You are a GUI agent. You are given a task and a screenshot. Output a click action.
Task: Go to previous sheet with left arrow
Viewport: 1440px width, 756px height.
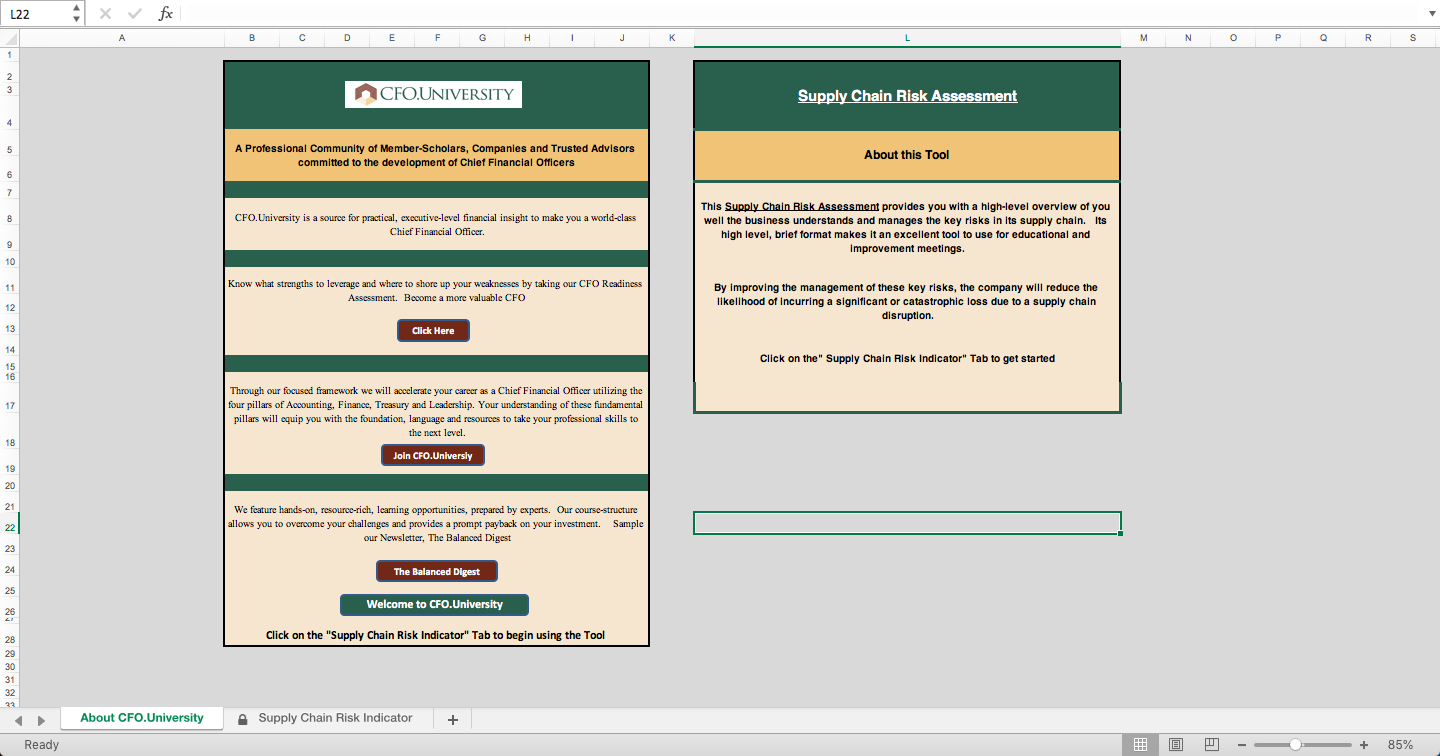[16, 720]
